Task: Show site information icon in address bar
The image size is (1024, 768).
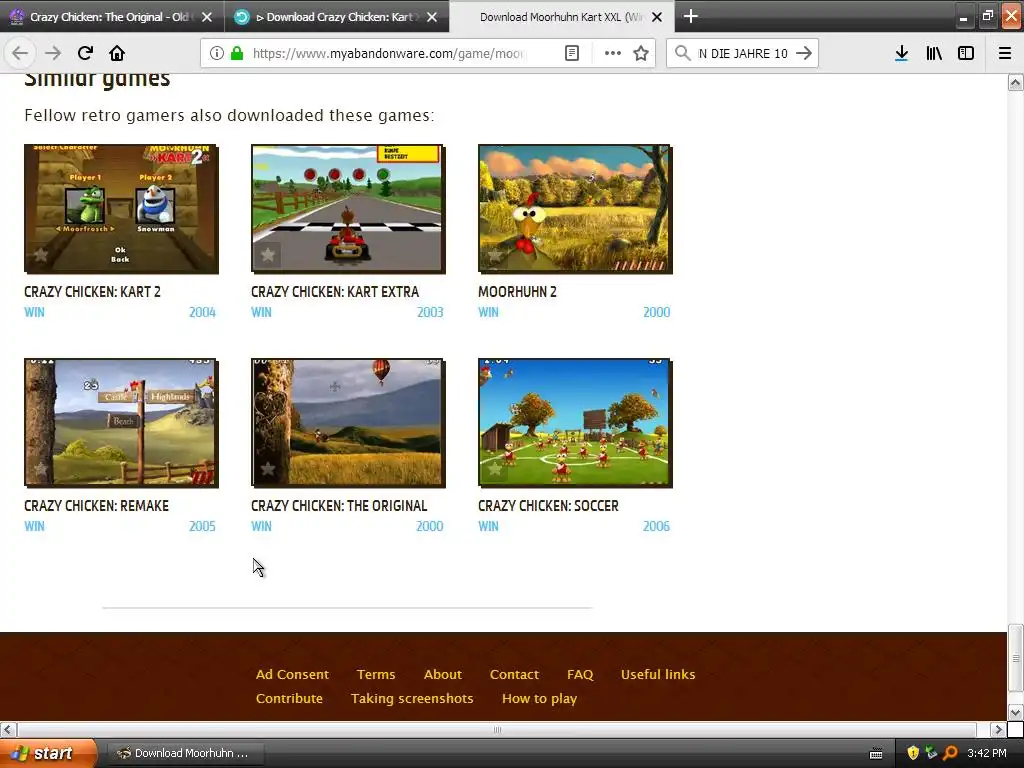Action: click(x=217, y=53)
